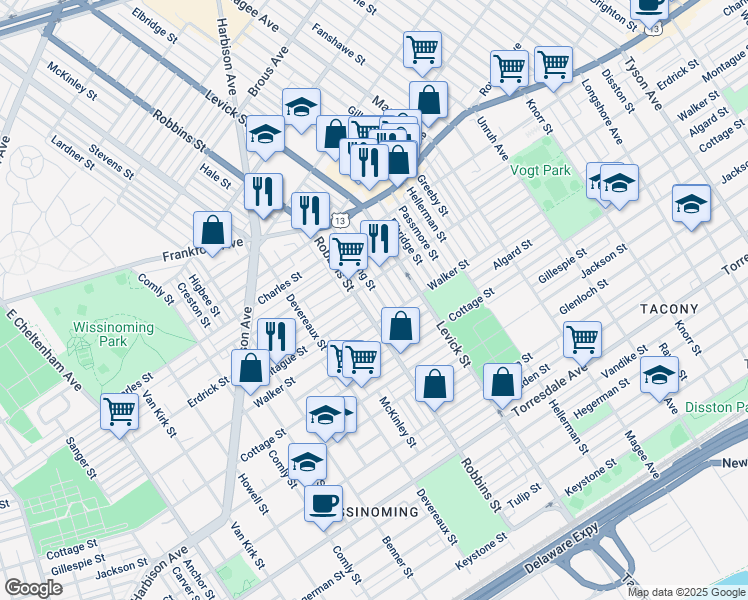The width and height of the screenshot is (748, 600).
Task: Open the restaurant marker beside Route 13 shield
Action: coord(311,212)
